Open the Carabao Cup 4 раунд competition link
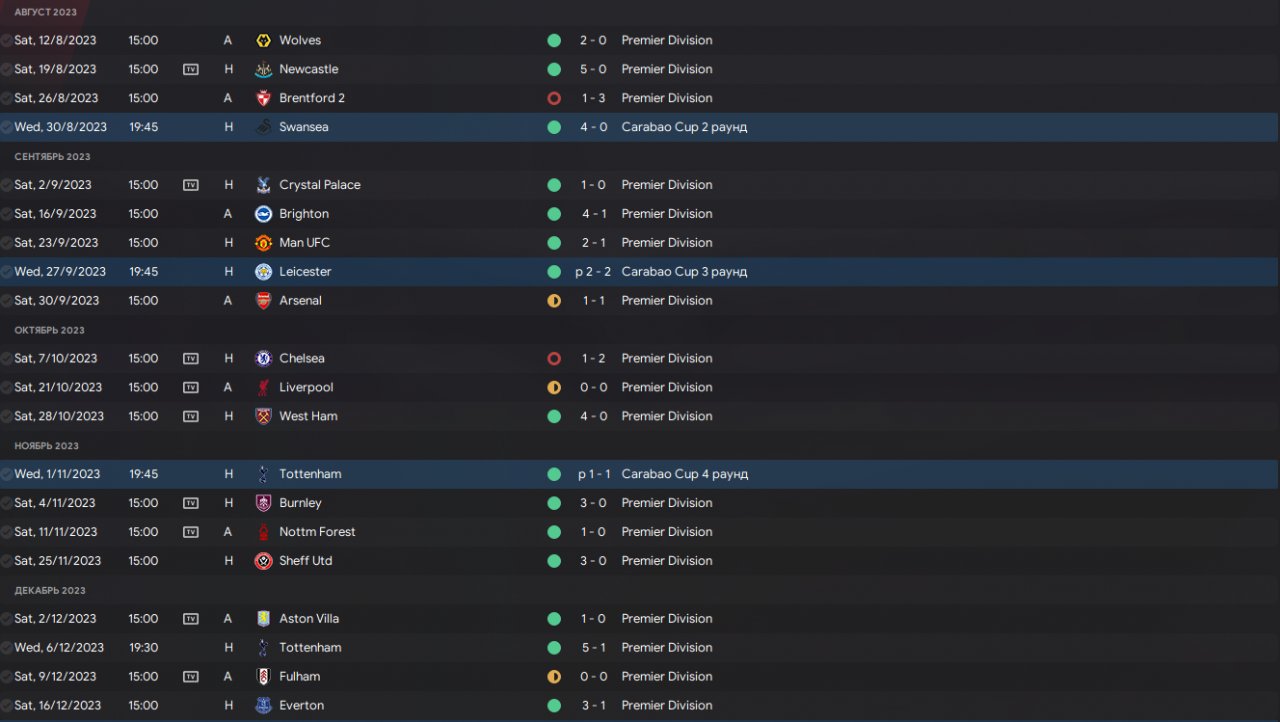Image resolution: width=1280 pixels, height=722 pixels. click(685, 474)
